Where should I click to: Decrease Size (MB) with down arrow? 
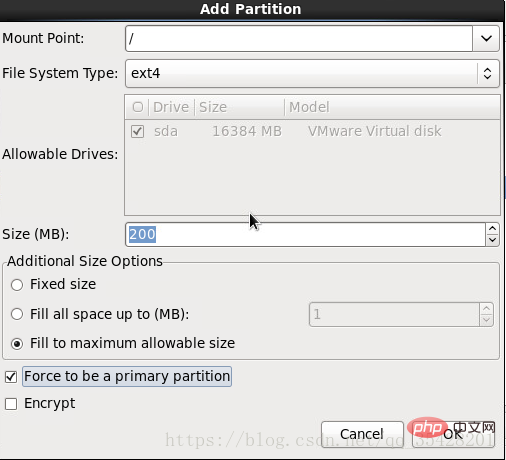point(492,240)
